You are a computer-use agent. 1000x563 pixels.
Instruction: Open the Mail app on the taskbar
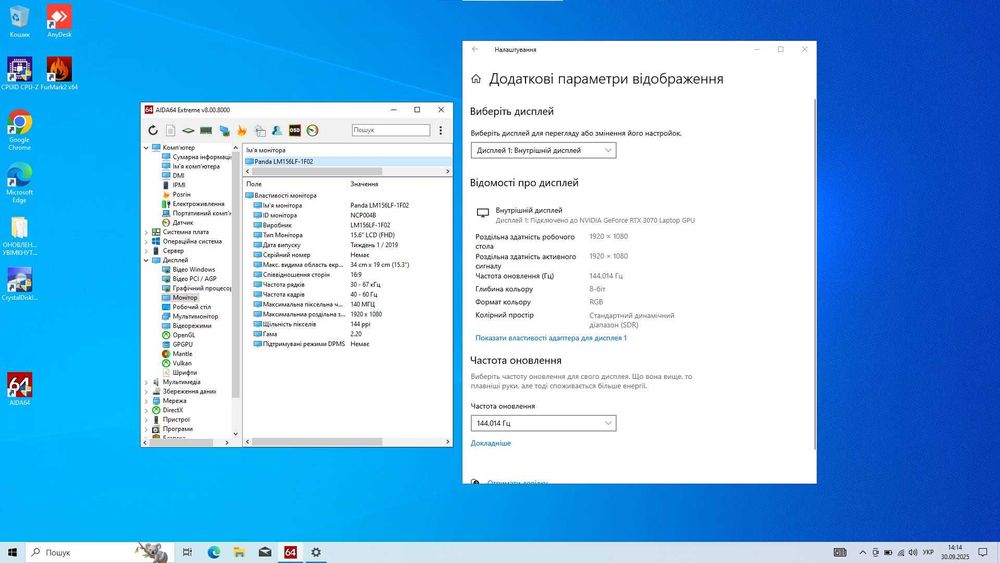[x=265, y=552]
